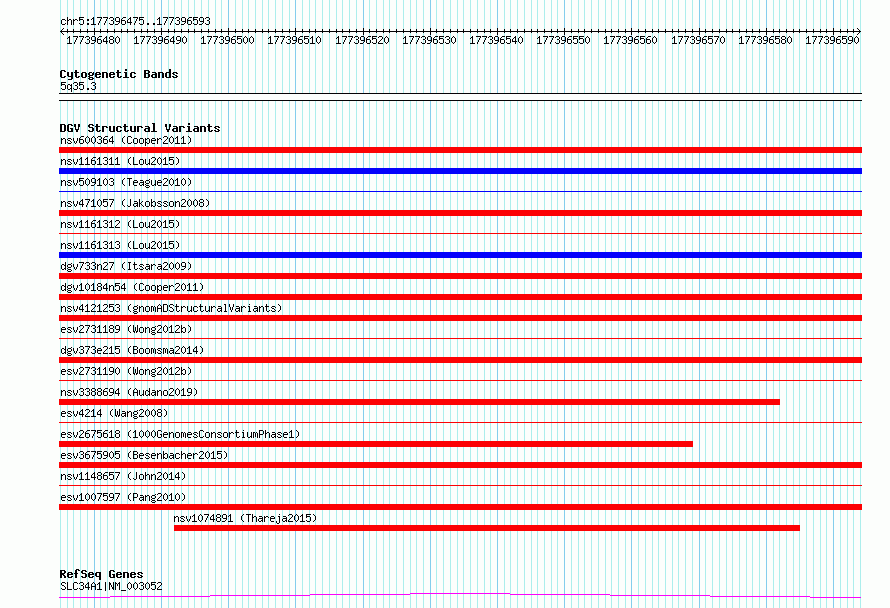
Task: Click ruler position 177396560
Action: (x=630, y=40)
